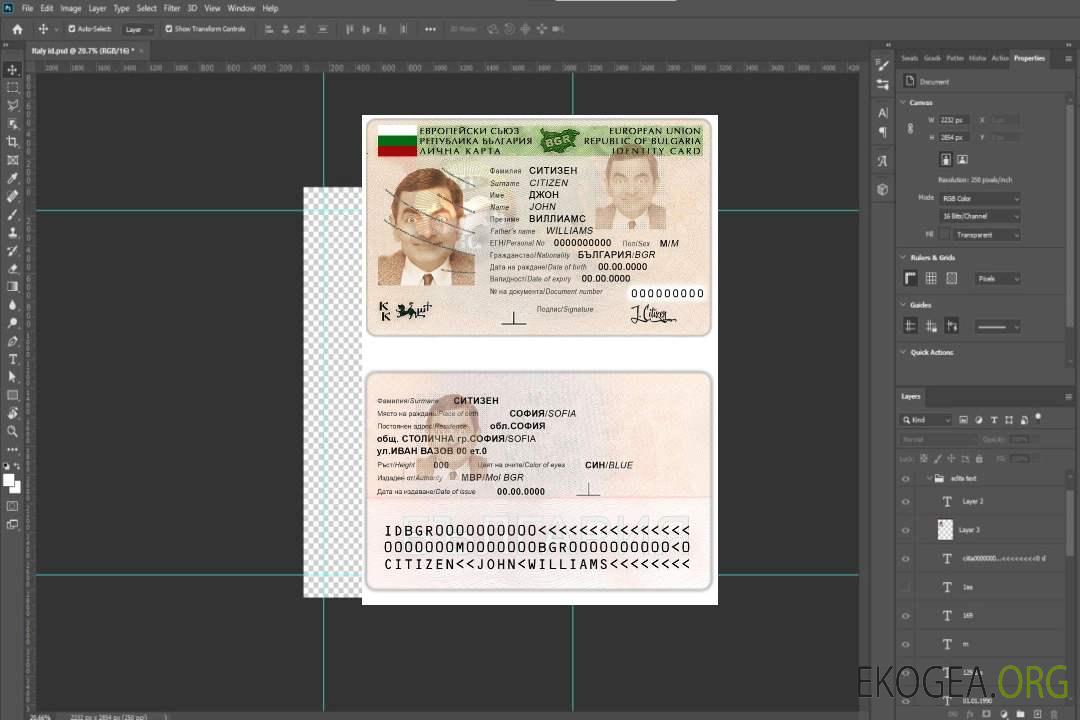1080x720 pixels.
Task: Show the hidden 'Ies' text layer
Action: (x=906, y=587)
